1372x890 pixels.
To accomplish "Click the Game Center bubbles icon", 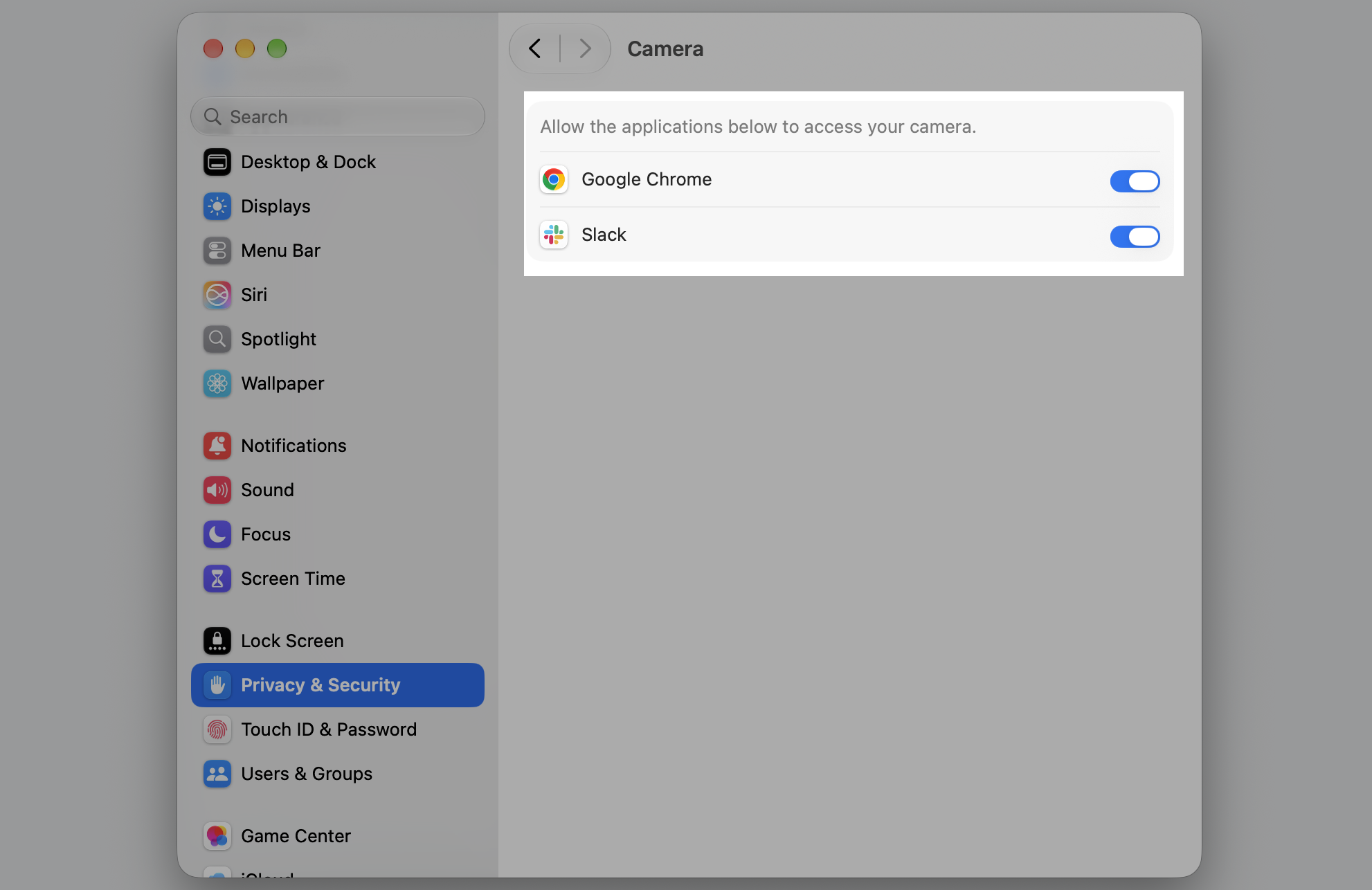I will (x=217, y=836).
